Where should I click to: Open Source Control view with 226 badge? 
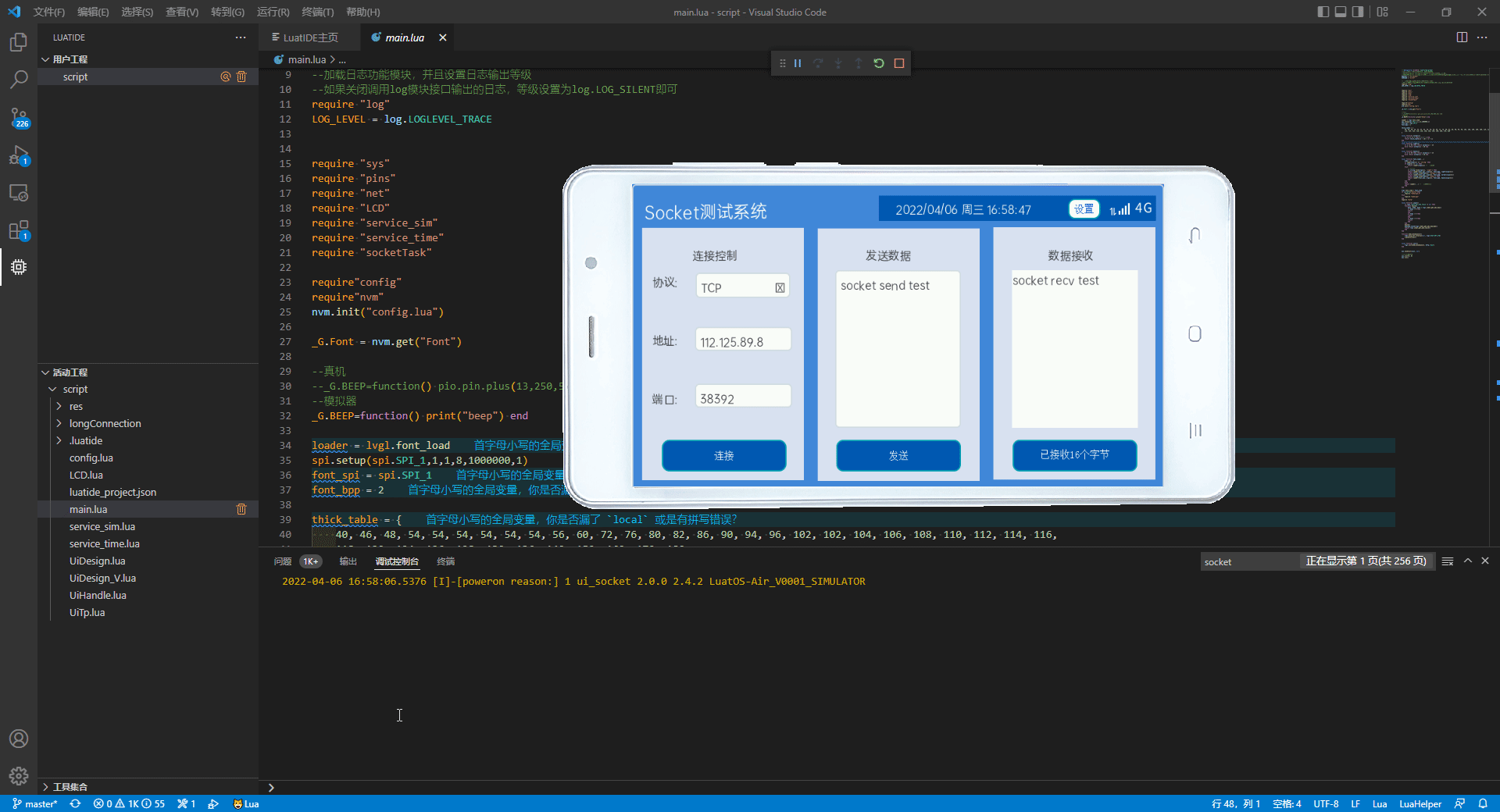(19, 118)
